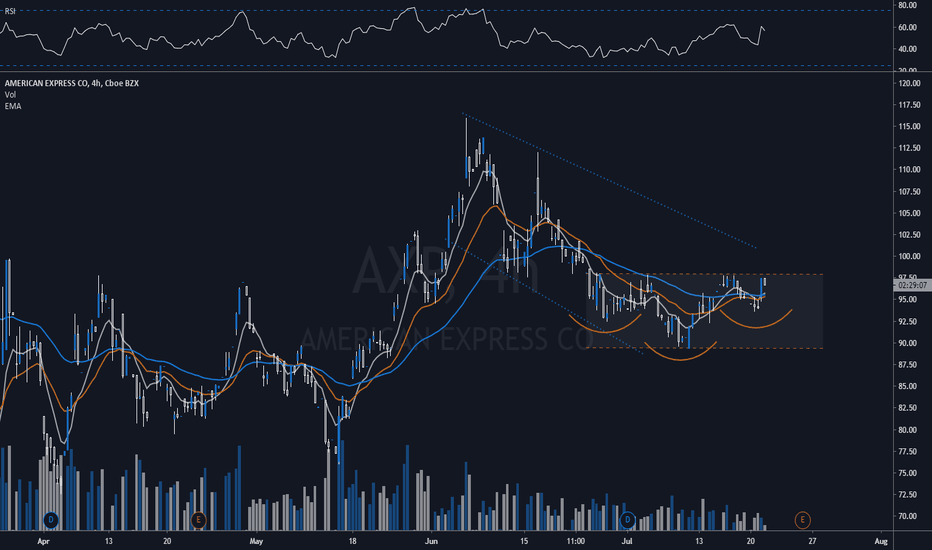Screen dimensions: 932x550
Task: Click the Apr date on time axis
Action: [43, 541]
